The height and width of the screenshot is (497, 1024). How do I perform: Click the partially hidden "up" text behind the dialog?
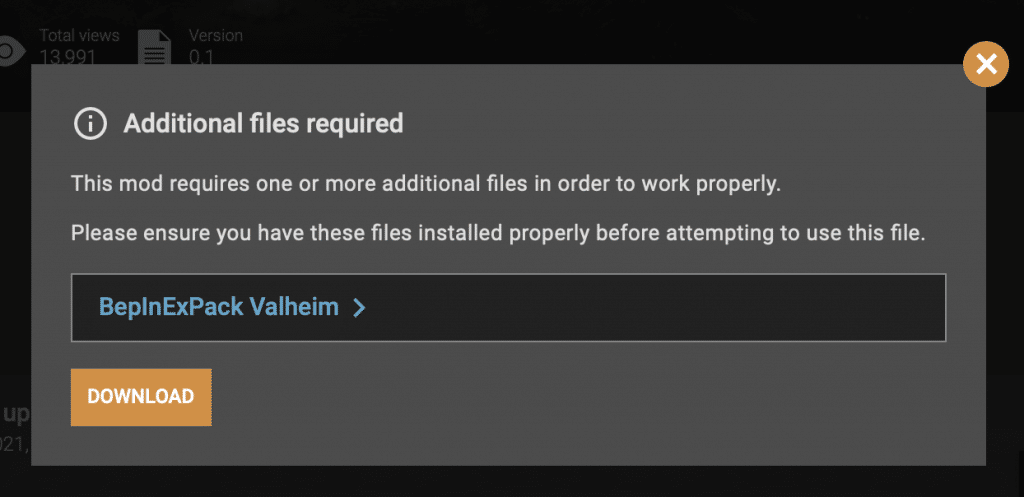pyautogui.click(x=16, y=415)
